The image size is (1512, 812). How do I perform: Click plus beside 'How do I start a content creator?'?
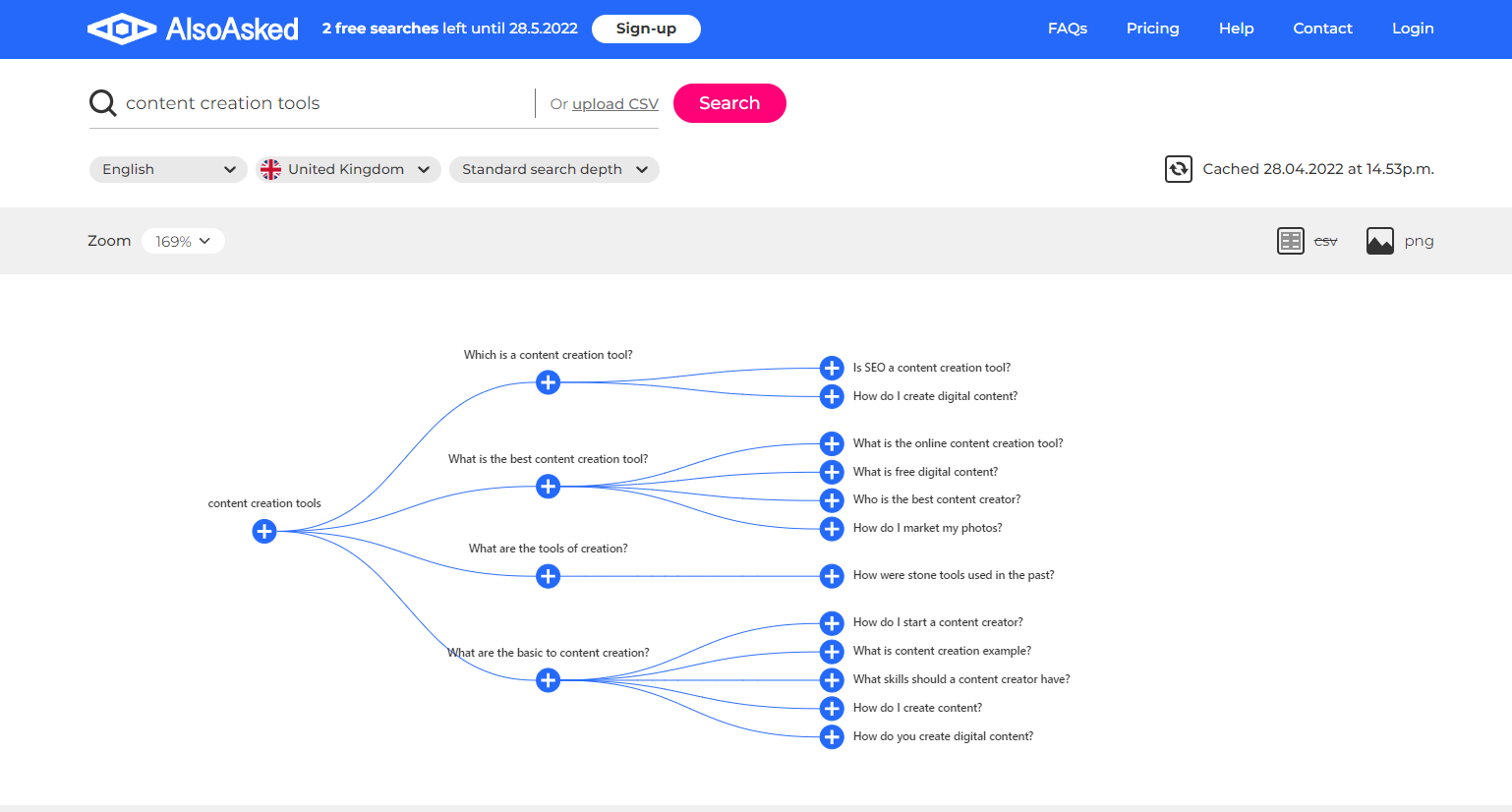click(832, 623)
